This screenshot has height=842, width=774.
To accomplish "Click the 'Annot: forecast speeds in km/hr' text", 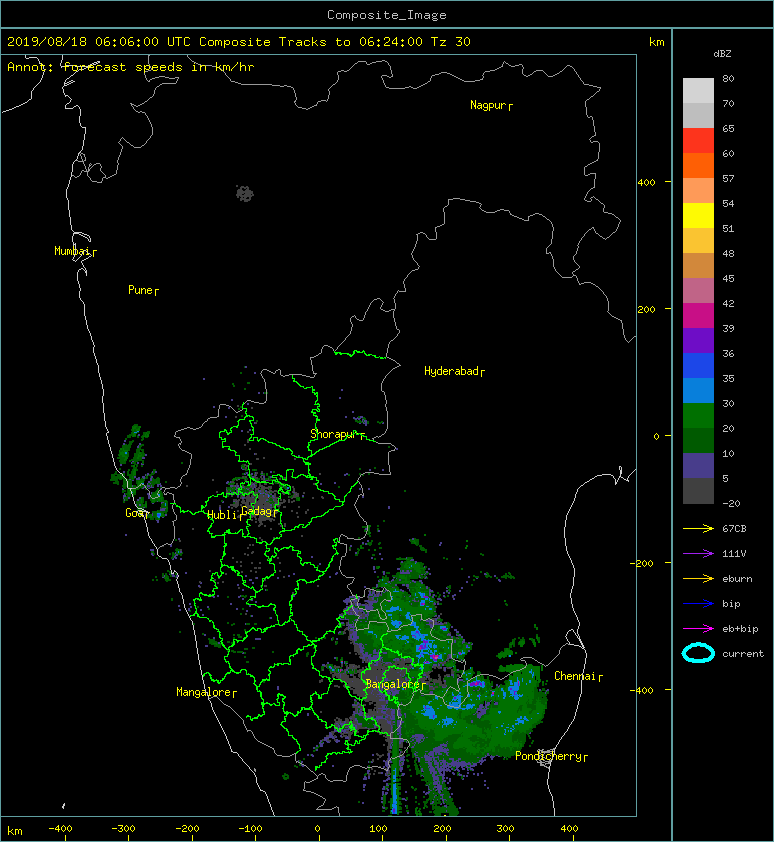I will click(131, 67).
